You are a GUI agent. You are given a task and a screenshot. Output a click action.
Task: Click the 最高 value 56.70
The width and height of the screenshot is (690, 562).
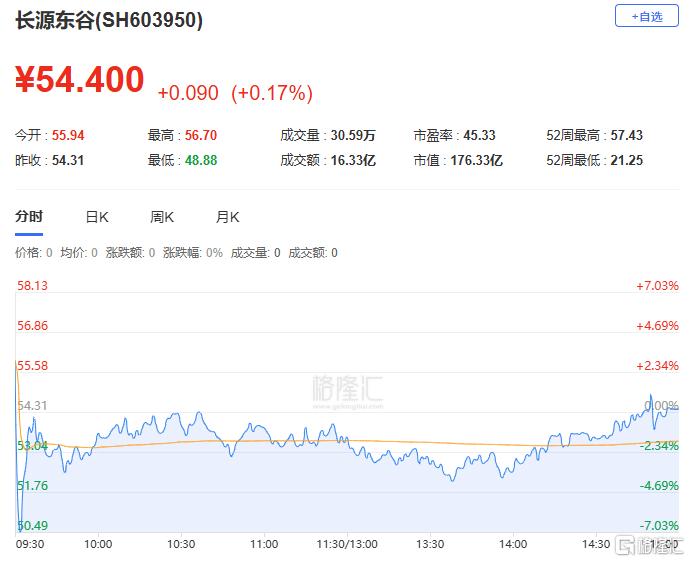coord(201,135)
